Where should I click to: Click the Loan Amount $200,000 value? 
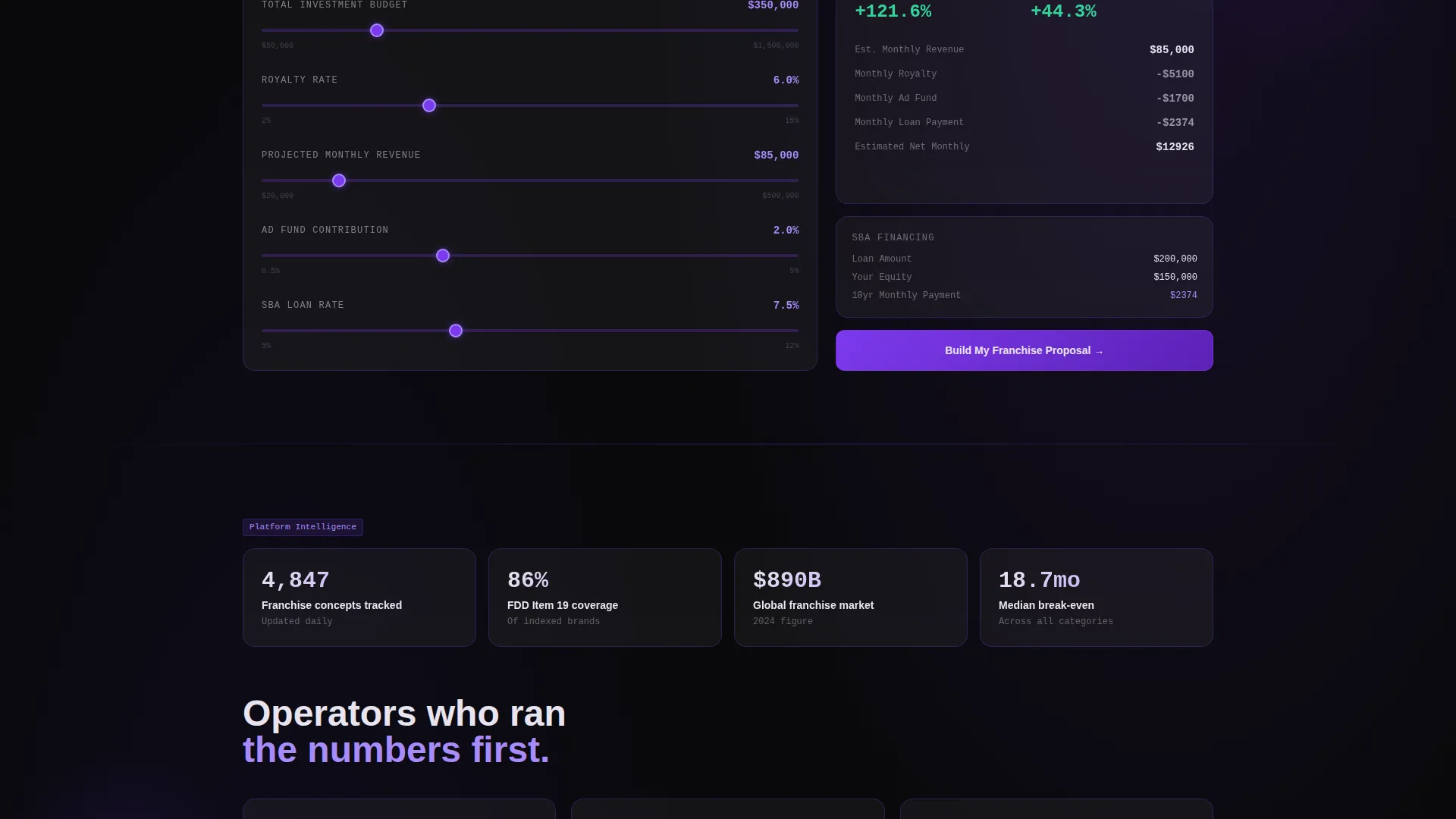point(1175,259)
